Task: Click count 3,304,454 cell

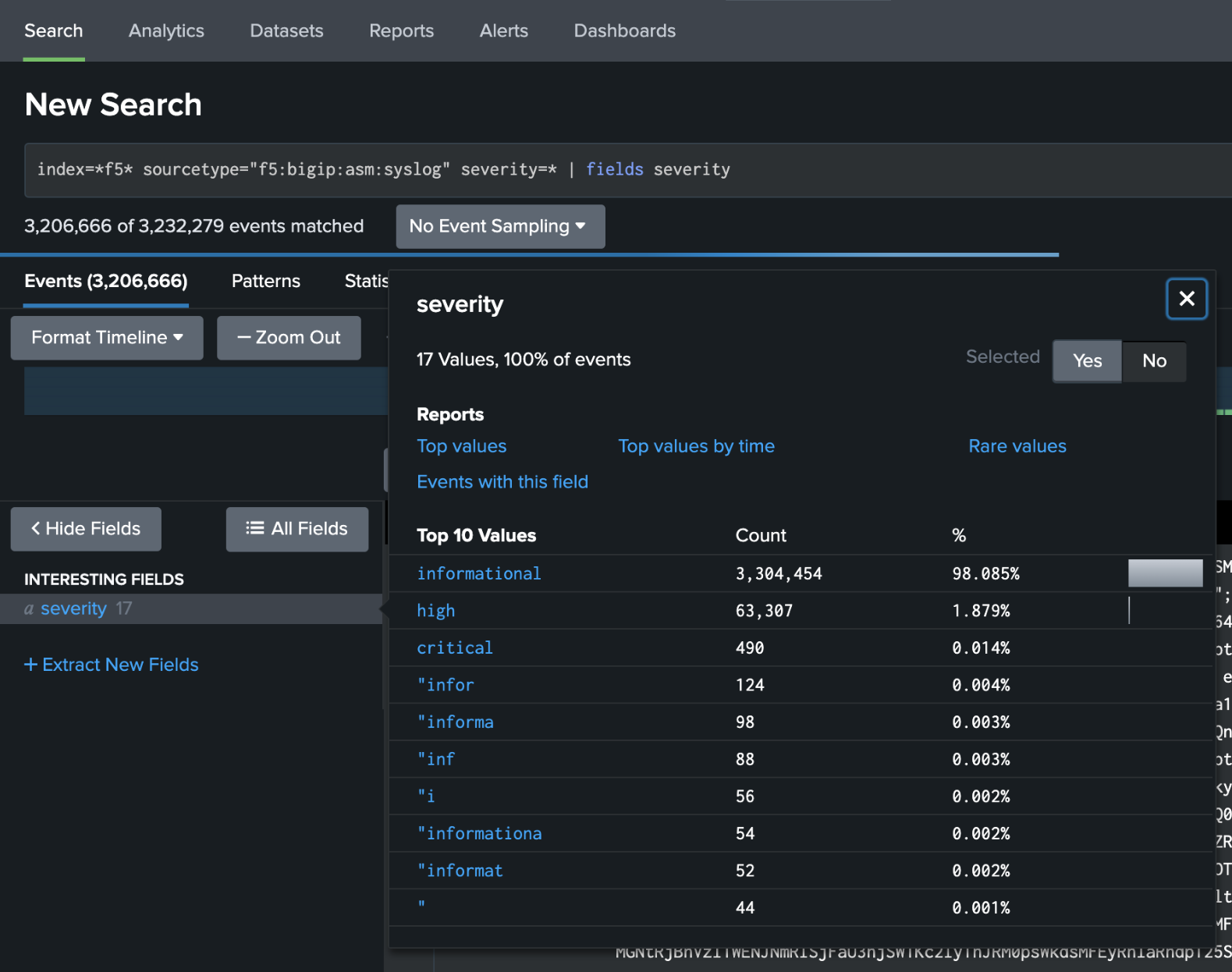Action: [x=779, y=574]
